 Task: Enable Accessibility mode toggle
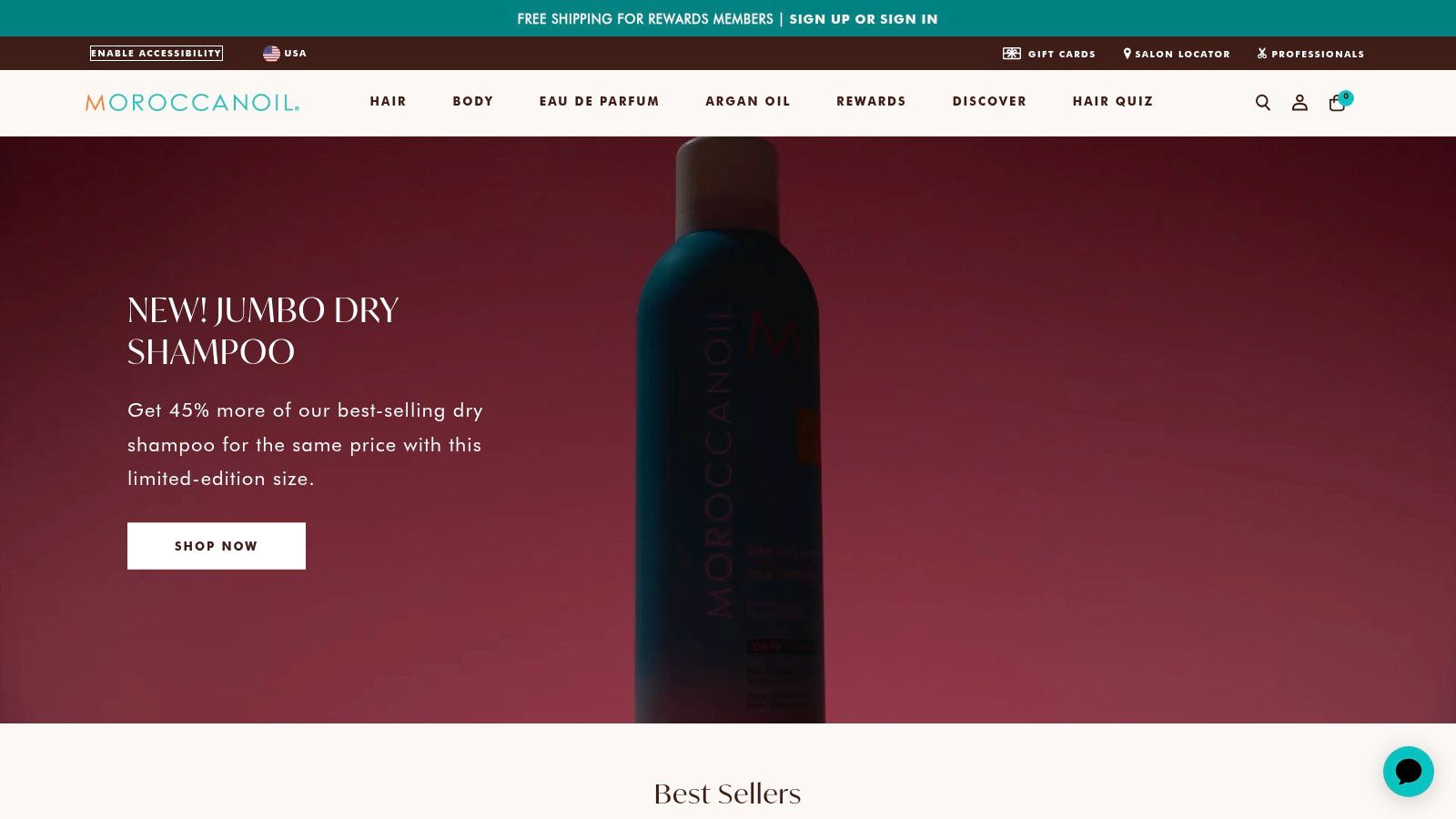(157, 54)
